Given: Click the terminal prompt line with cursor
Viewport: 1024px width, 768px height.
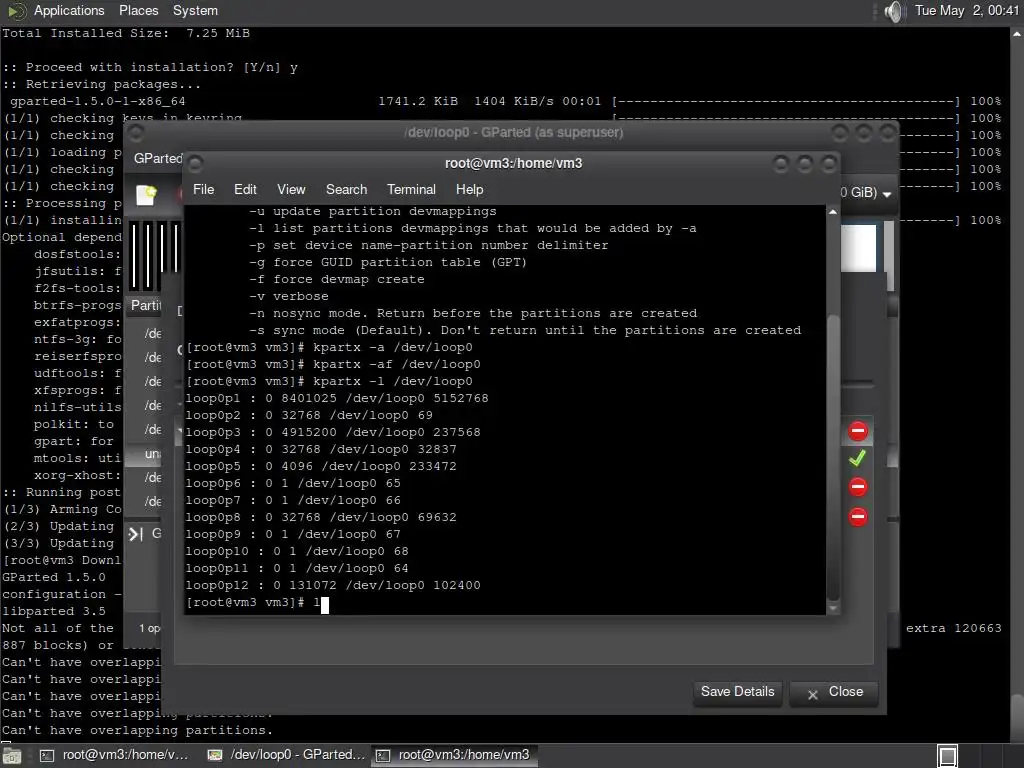Looking at the screenshot, I should [x=257, y=602].
